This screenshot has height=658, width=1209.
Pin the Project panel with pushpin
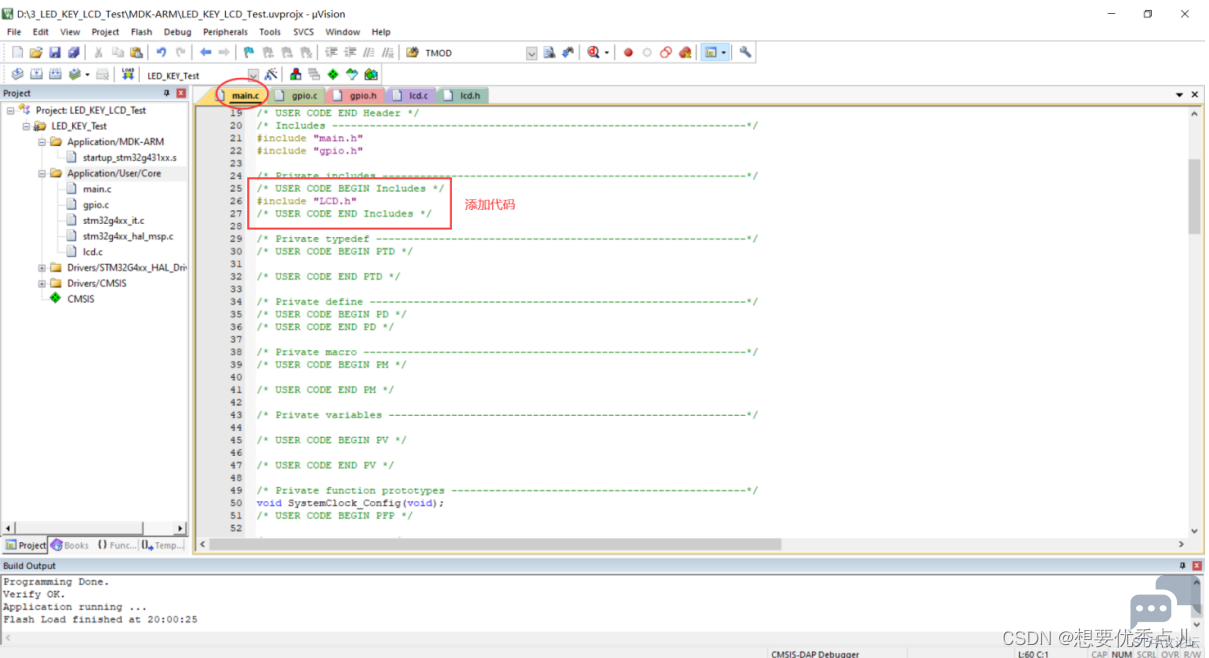tap(167, 93)
